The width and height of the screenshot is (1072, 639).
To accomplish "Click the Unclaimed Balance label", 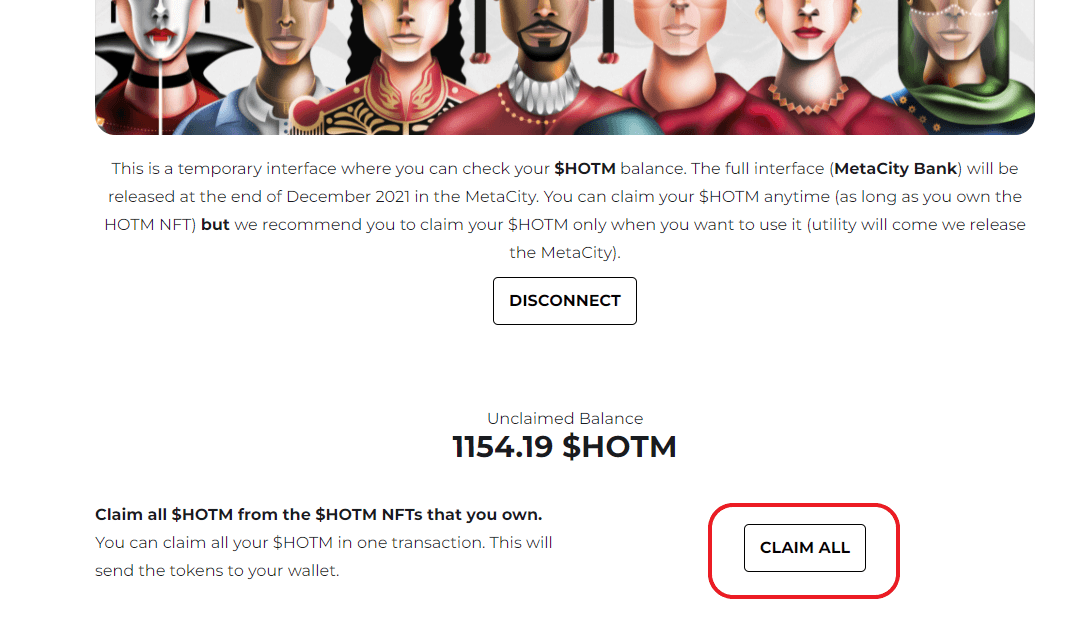I will pos(565,419).
